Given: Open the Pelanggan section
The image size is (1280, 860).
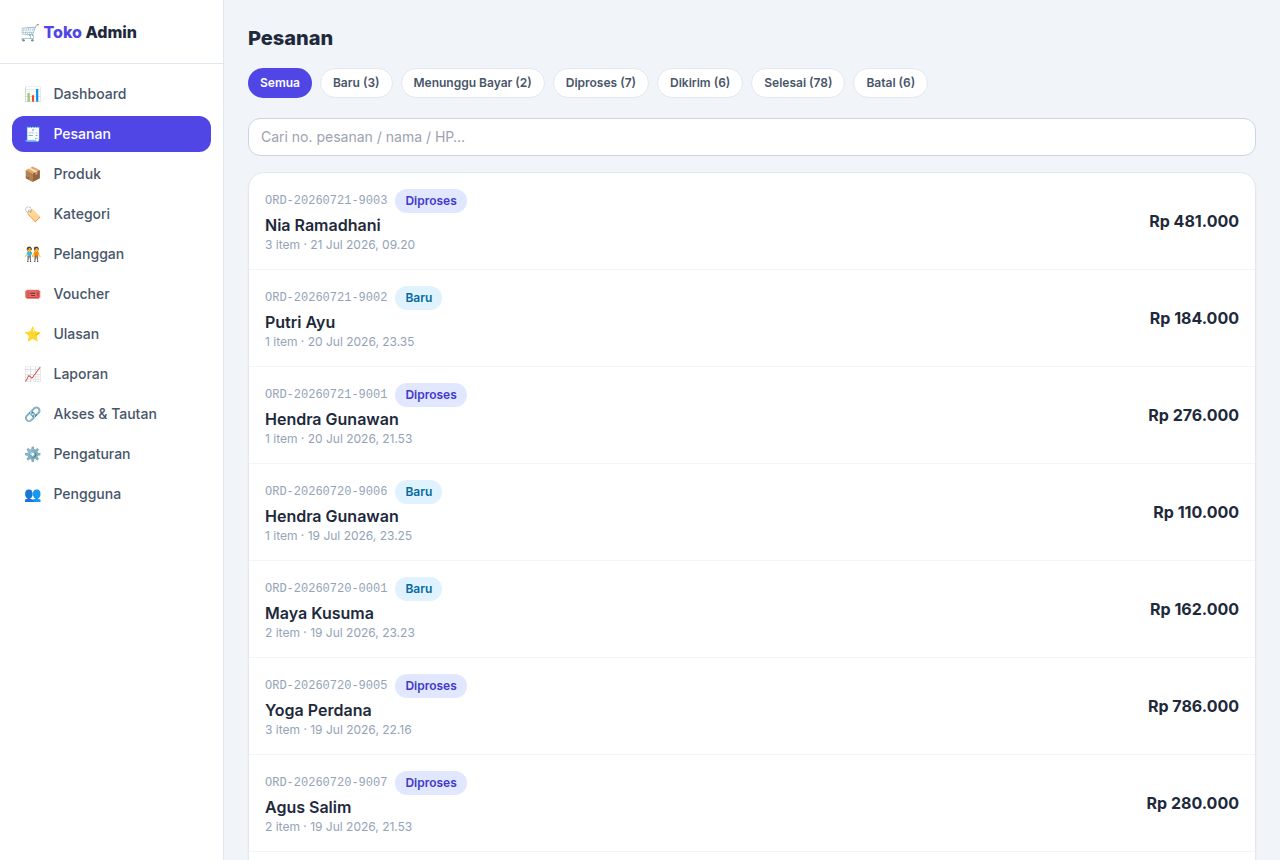Looking at the screenshot, I should coord(111,254).
